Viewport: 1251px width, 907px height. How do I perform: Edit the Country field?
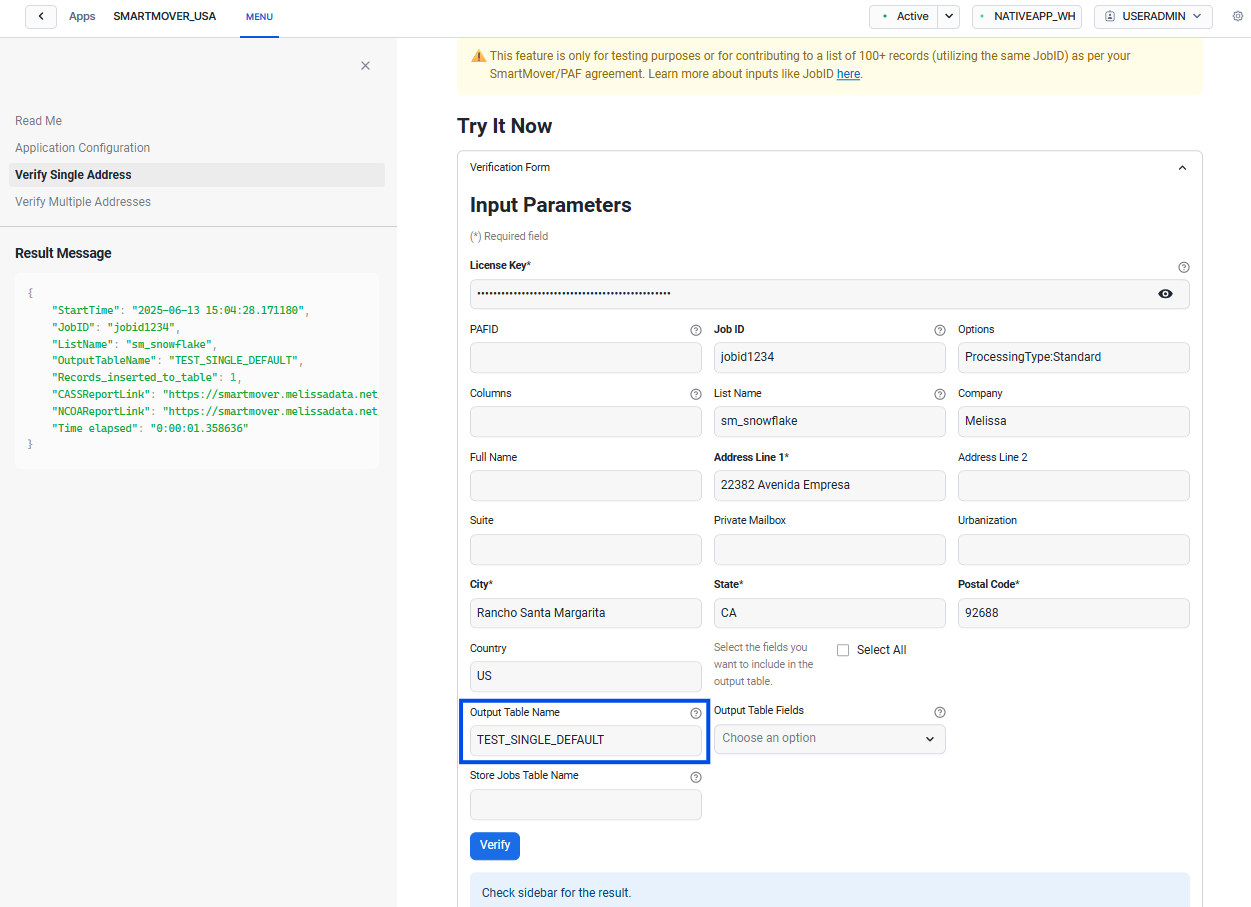586,677
